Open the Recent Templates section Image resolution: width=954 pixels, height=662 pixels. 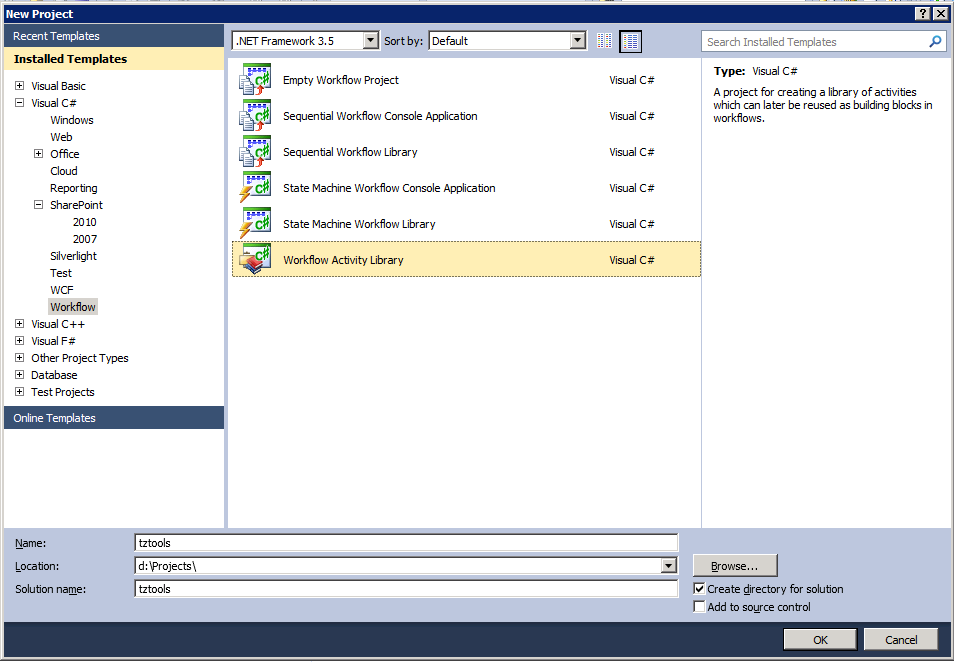(x=114, y=36)
